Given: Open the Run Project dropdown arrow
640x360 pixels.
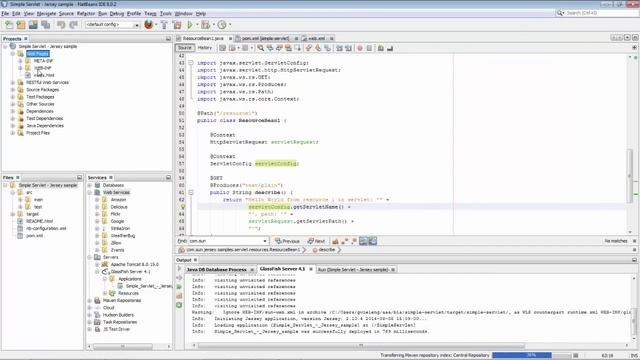Looking at the screenshot, I should 197,25.
